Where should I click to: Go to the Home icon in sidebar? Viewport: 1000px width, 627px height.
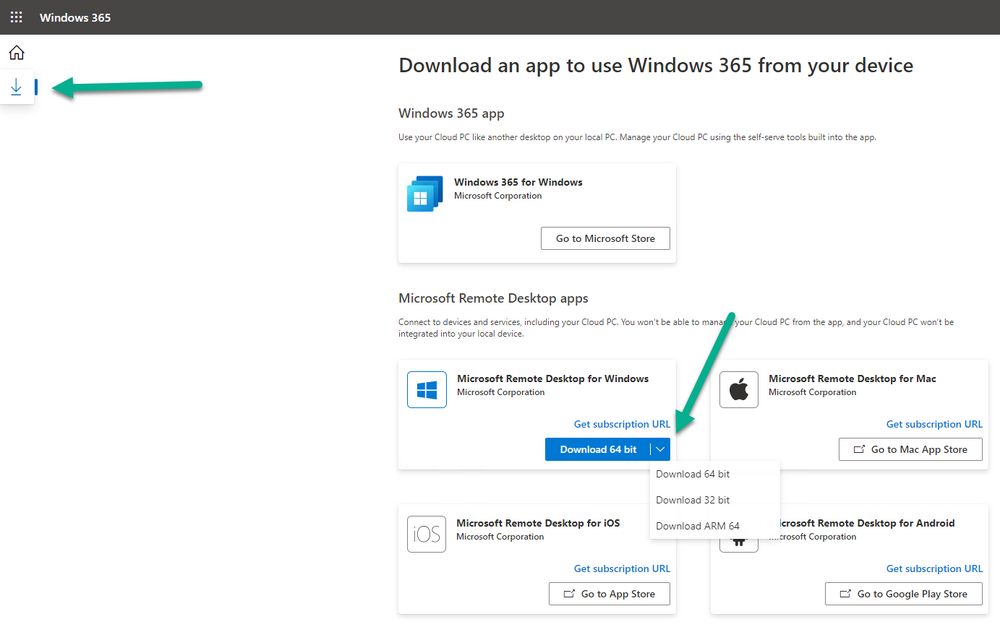(16, 53)
